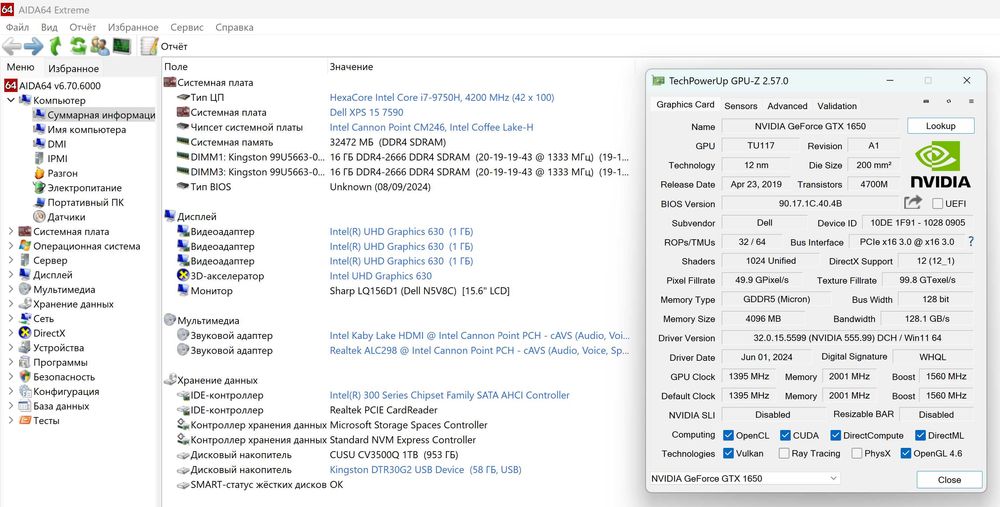This screenshot has width=1000, height=507.
Task: Open the Dell XPS 15 7590 link
Action: (x=366, y=112)
